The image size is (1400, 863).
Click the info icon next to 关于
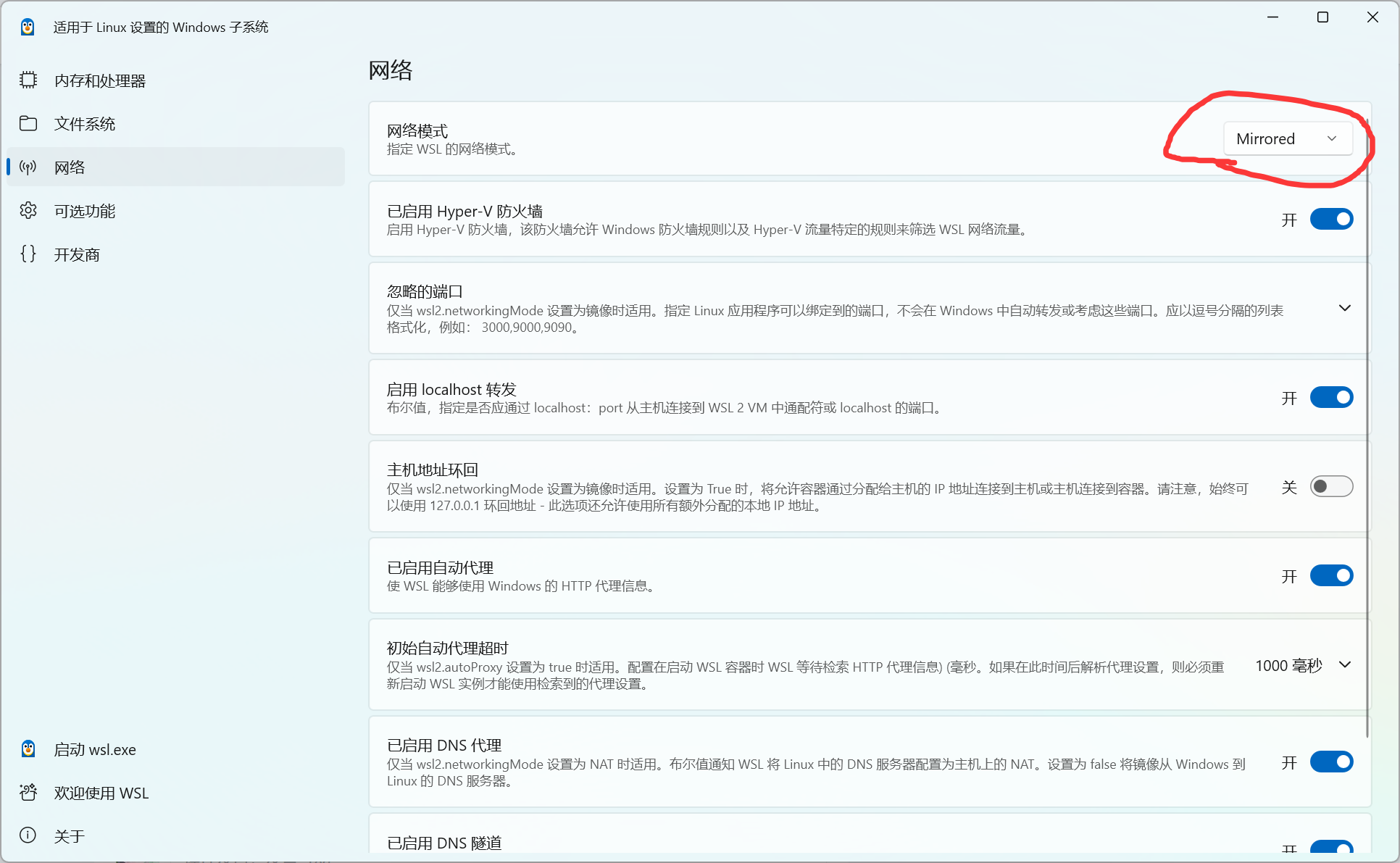28,835
